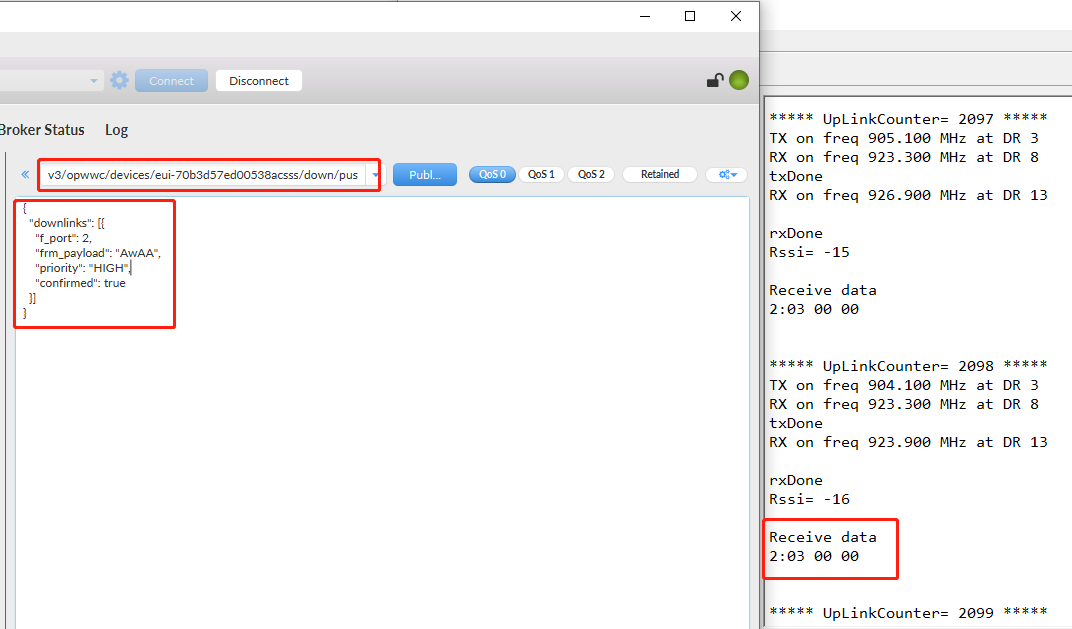
Task: Click the Disconnect button
Action: click(x=259, y=81)
